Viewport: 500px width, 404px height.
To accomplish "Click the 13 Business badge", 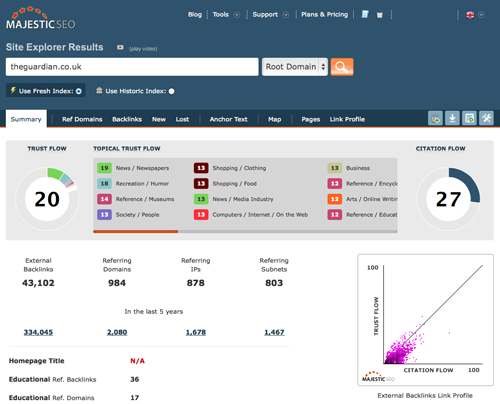I will (335, 168).
